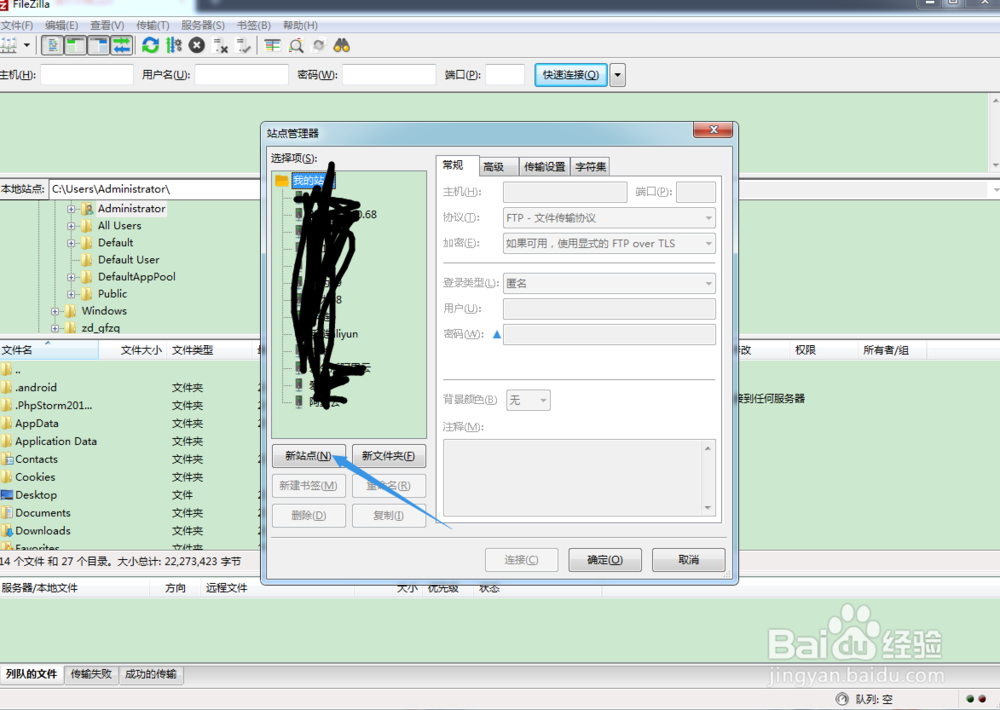This screenshot has height=710, width=1000.
Task: Click the green refresh file lists icon
Action: click(151, 45)
